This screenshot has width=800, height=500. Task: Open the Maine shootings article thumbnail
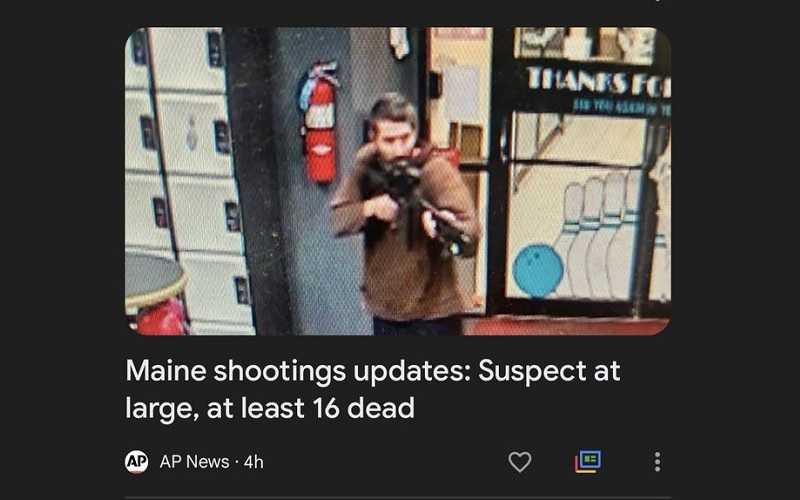[x=398, y=181]
